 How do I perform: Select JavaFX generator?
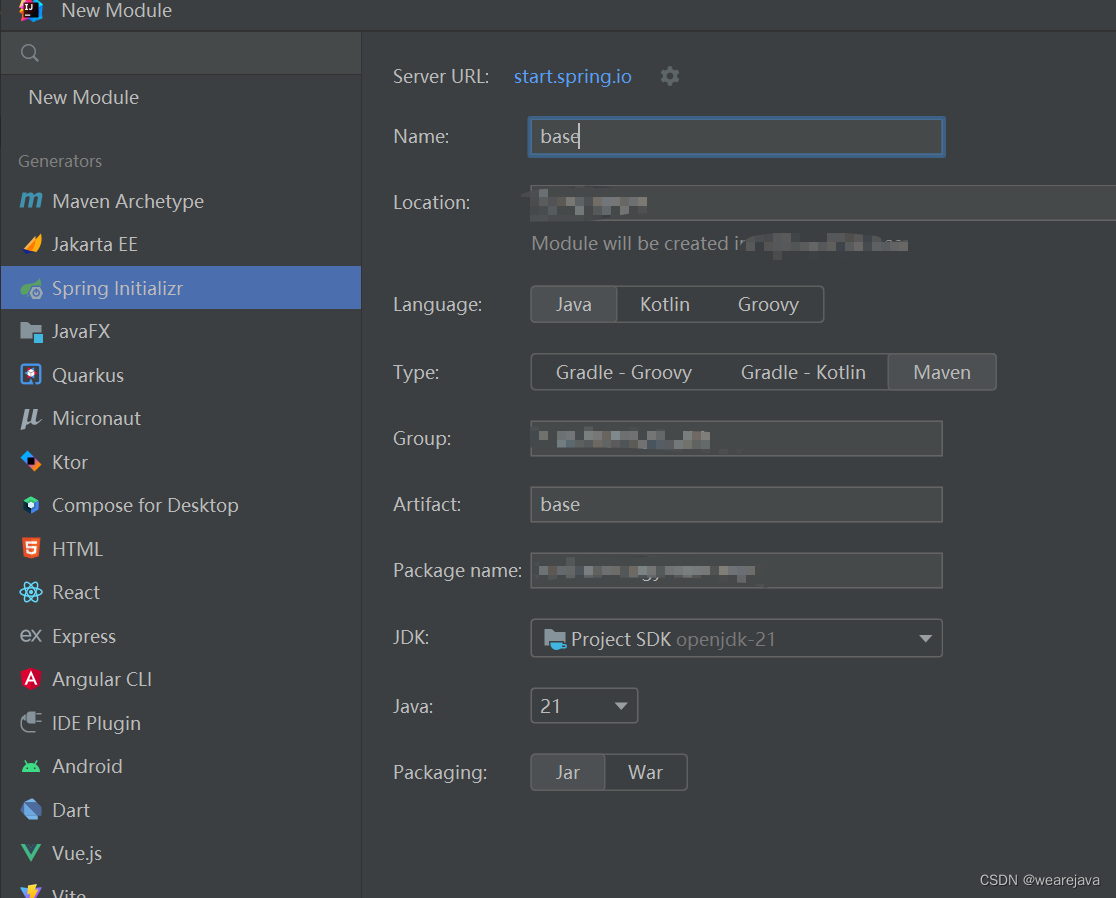(x=181, y=332)
